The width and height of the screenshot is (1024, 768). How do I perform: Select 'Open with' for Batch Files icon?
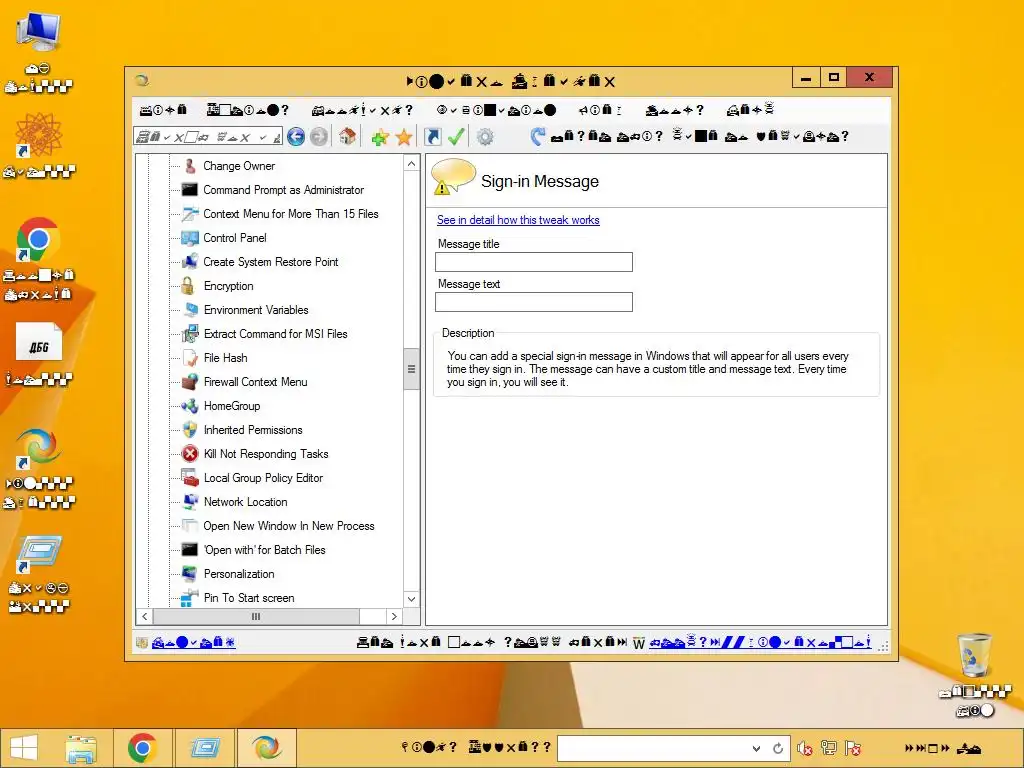point(189,550)
